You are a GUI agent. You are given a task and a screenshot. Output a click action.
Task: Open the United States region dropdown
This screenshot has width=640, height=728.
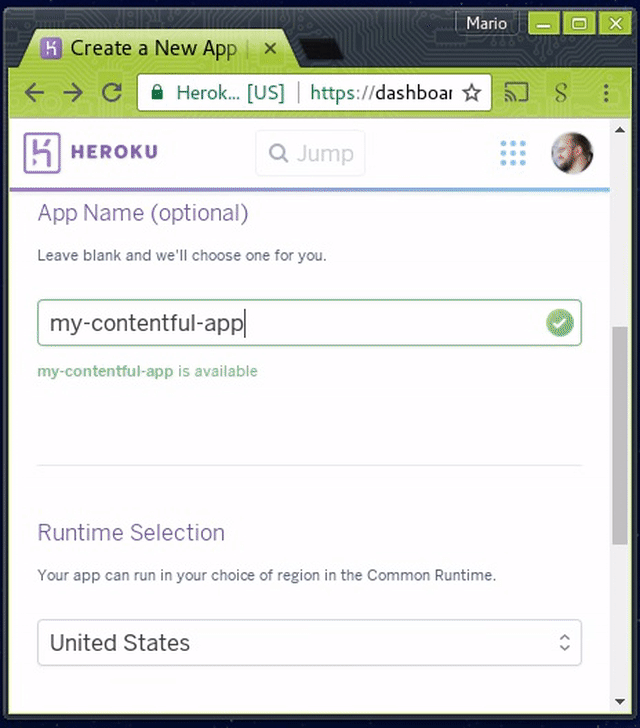tap(309, 643)
